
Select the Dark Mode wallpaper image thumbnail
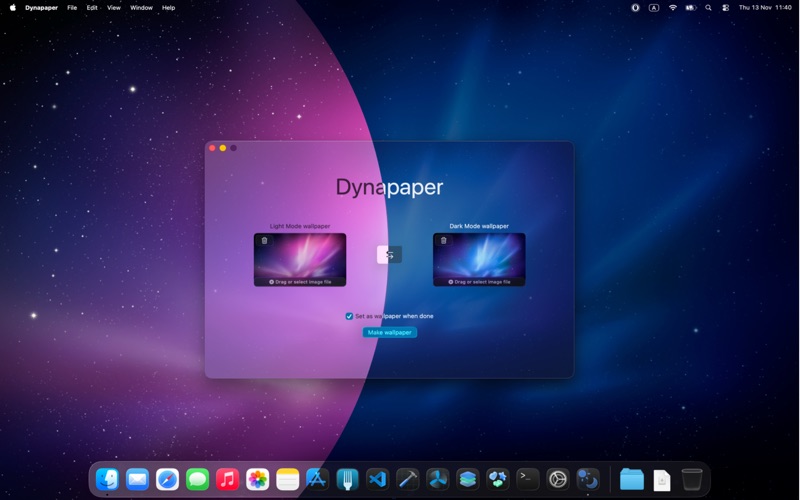[479, 260]
